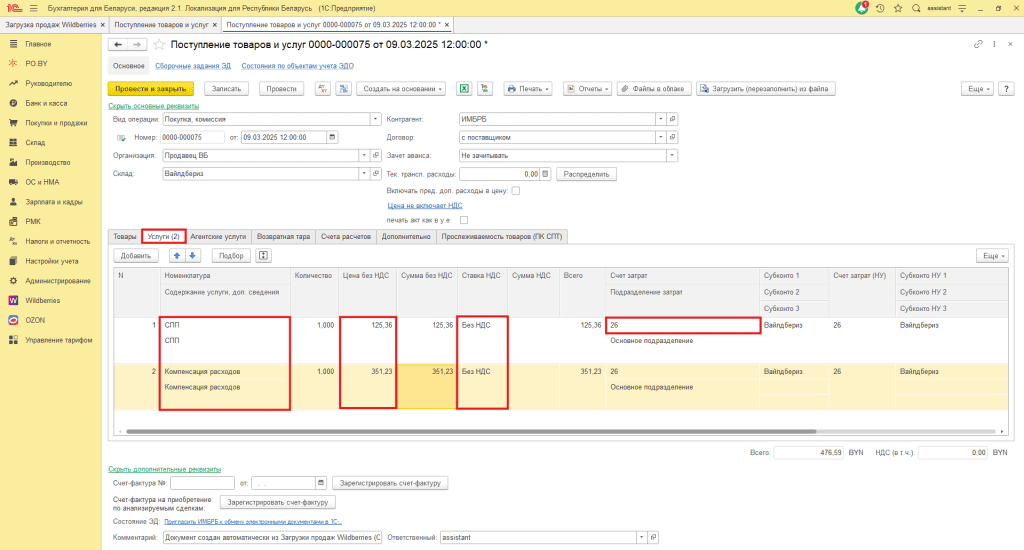Open the history clock icon in the top bar

click(879, 8)
